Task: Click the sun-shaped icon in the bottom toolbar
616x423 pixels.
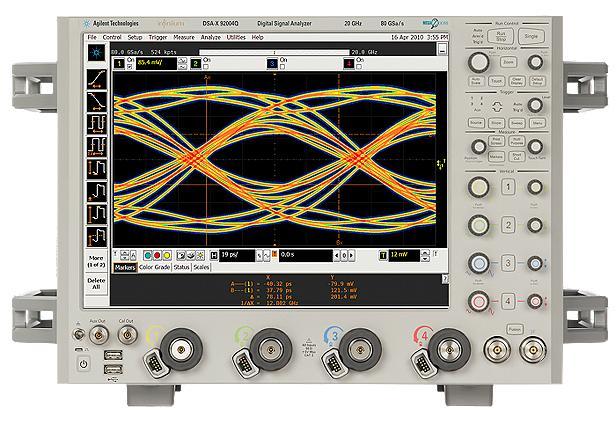Action: (x=200, y=256)
